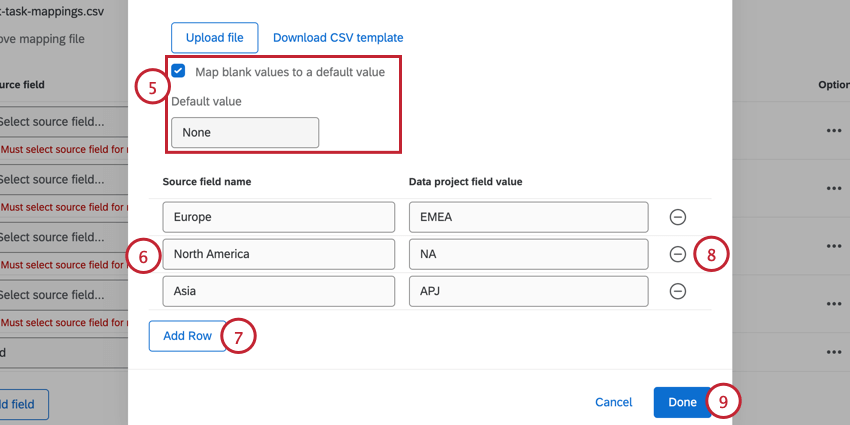Remove the North America mapping row
The height and width of the screenshot is (425, 850).
click(x=677, y=254)
